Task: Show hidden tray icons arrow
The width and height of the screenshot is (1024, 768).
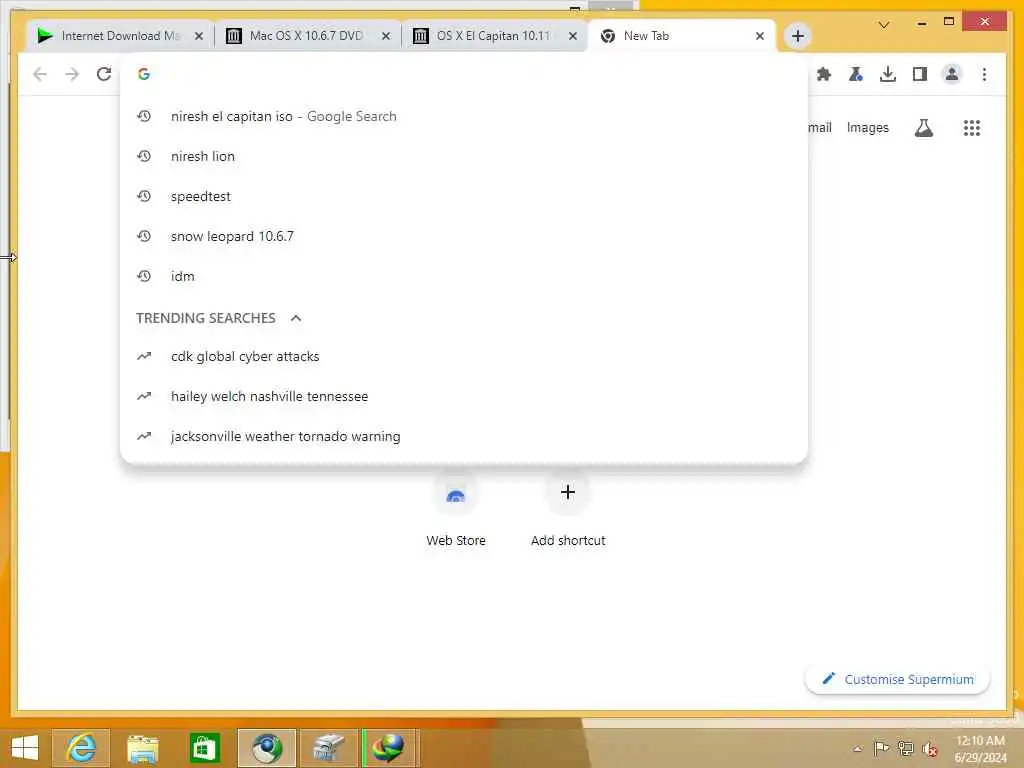Action: (x=857, y=748)
